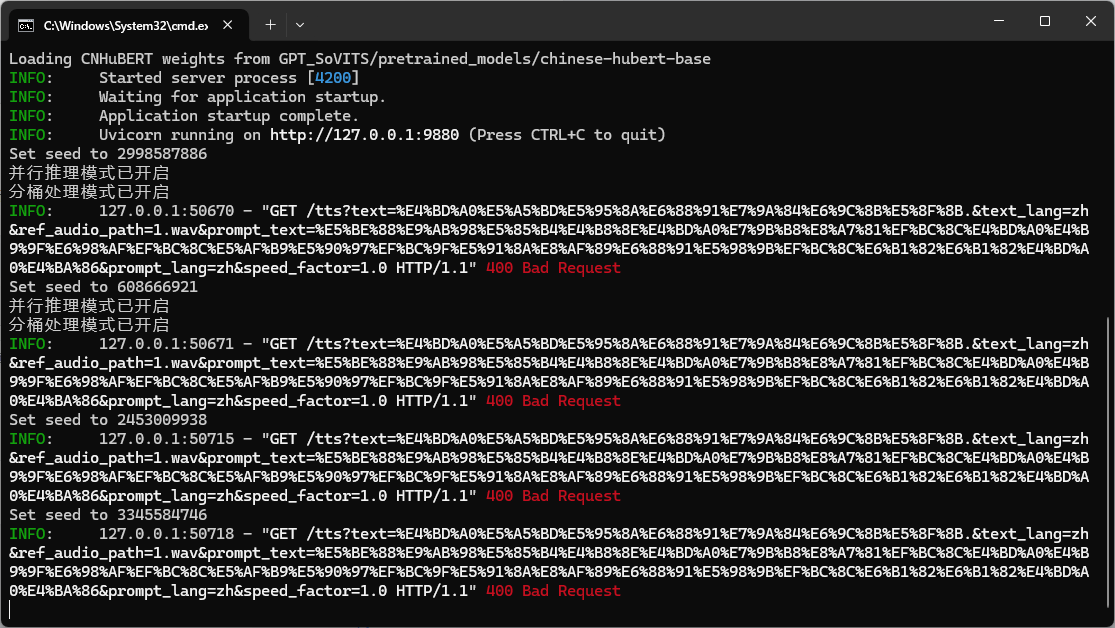This screenshot has height=628, width=1115.
Task: Minimize the terminal window
Action: tap(997, 21)
